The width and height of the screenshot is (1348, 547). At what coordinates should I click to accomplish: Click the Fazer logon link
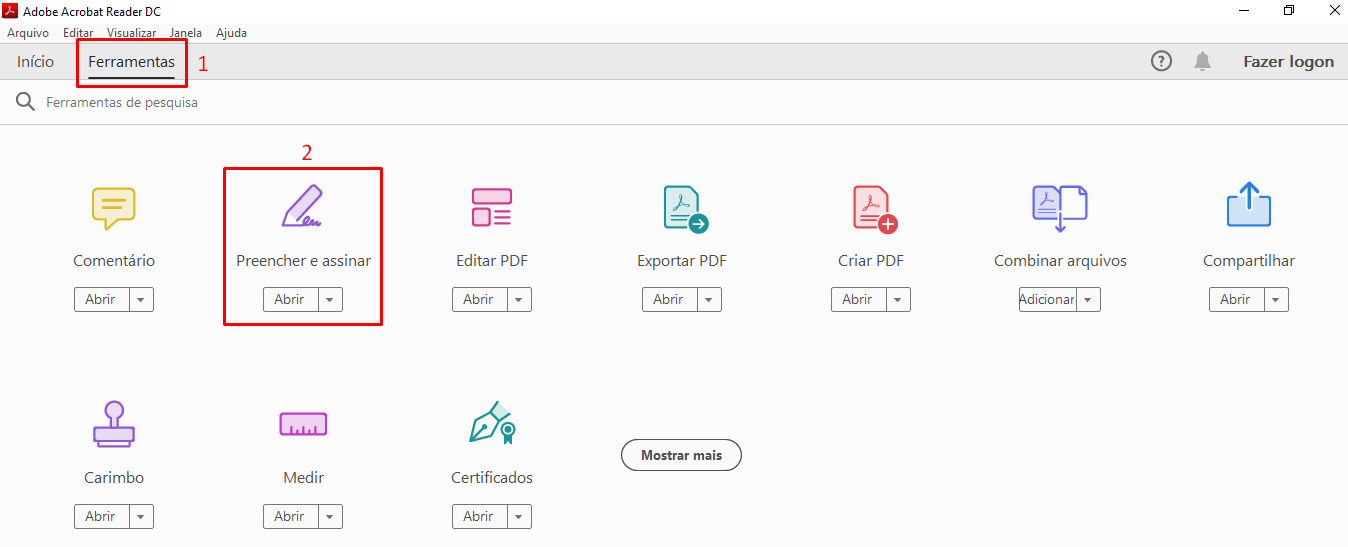click(1288, 61)
